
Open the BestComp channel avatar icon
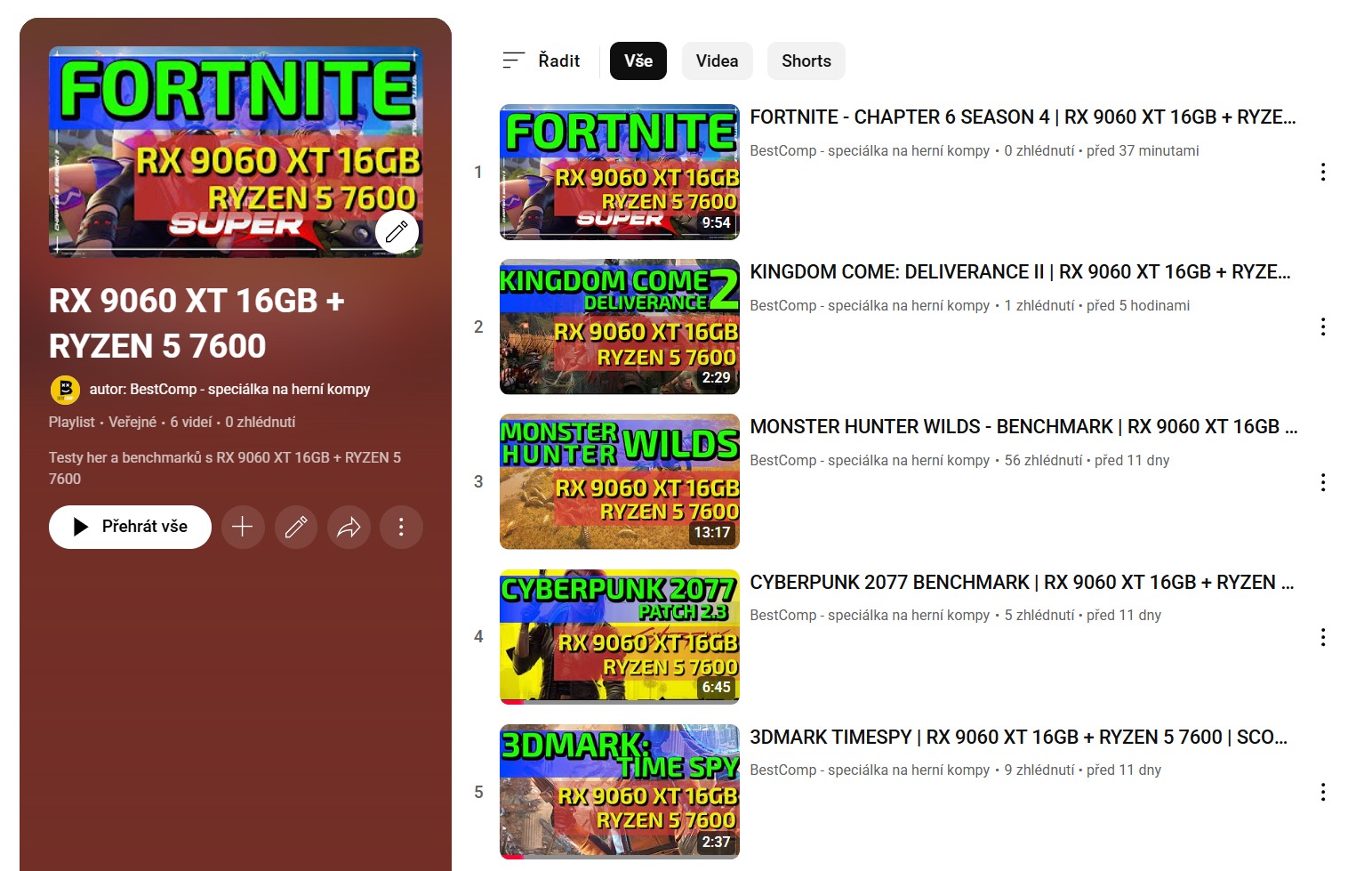click(65, 390)
